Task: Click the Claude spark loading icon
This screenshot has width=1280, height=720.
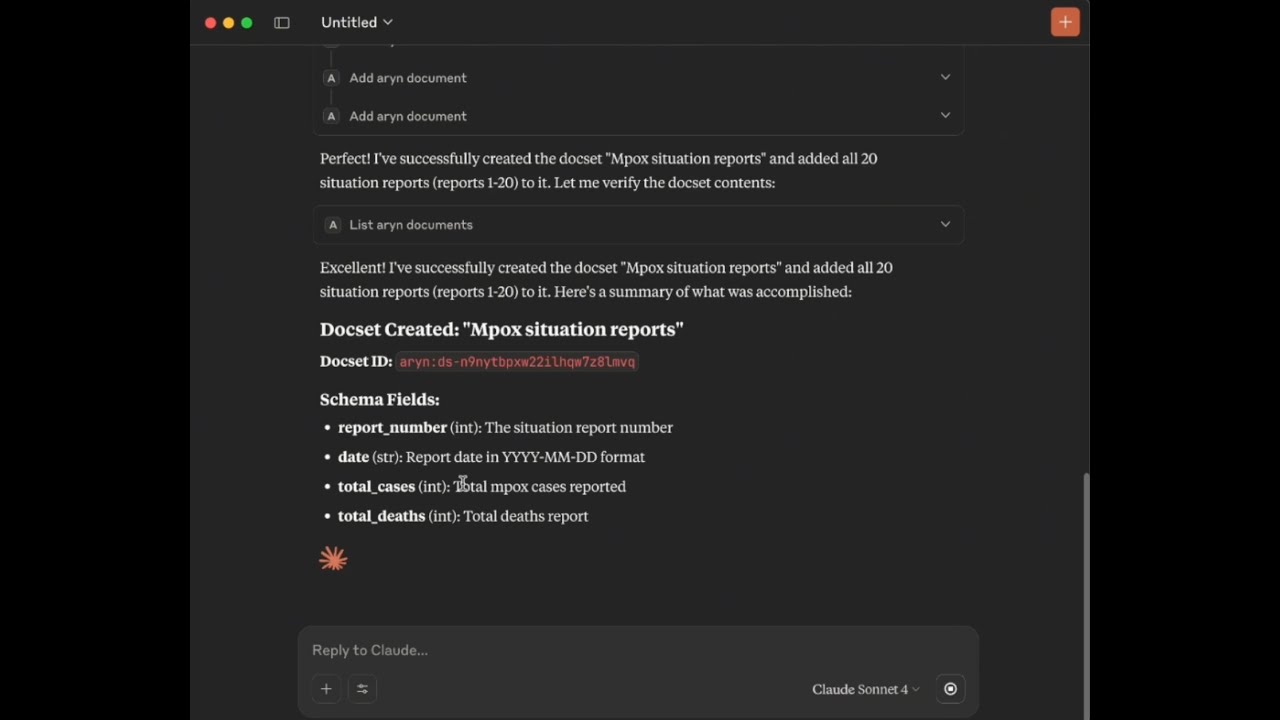Action: pos(333,559)
